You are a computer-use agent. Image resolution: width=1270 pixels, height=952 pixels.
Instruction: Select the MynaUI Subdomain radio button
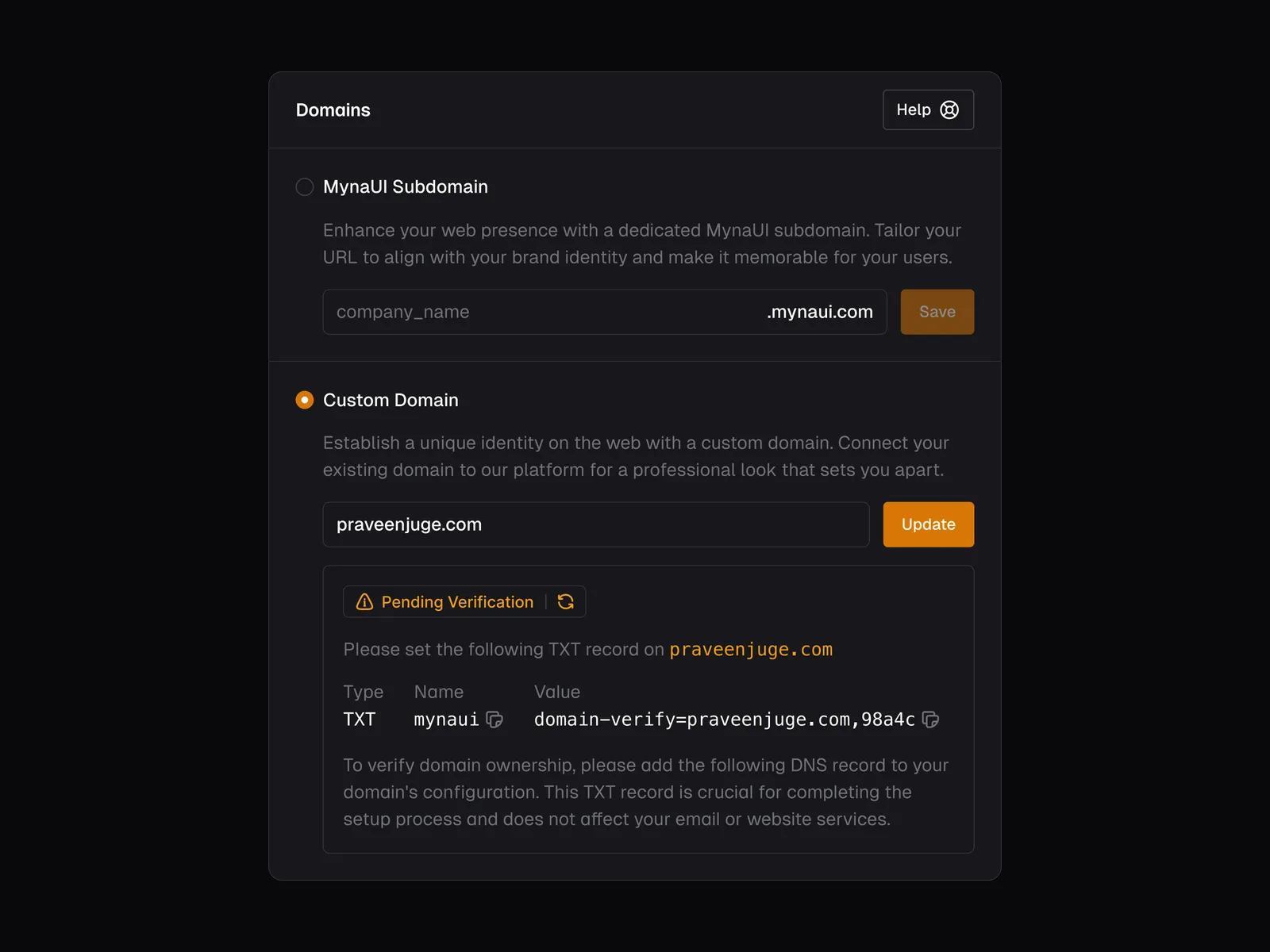pos(305,187)
